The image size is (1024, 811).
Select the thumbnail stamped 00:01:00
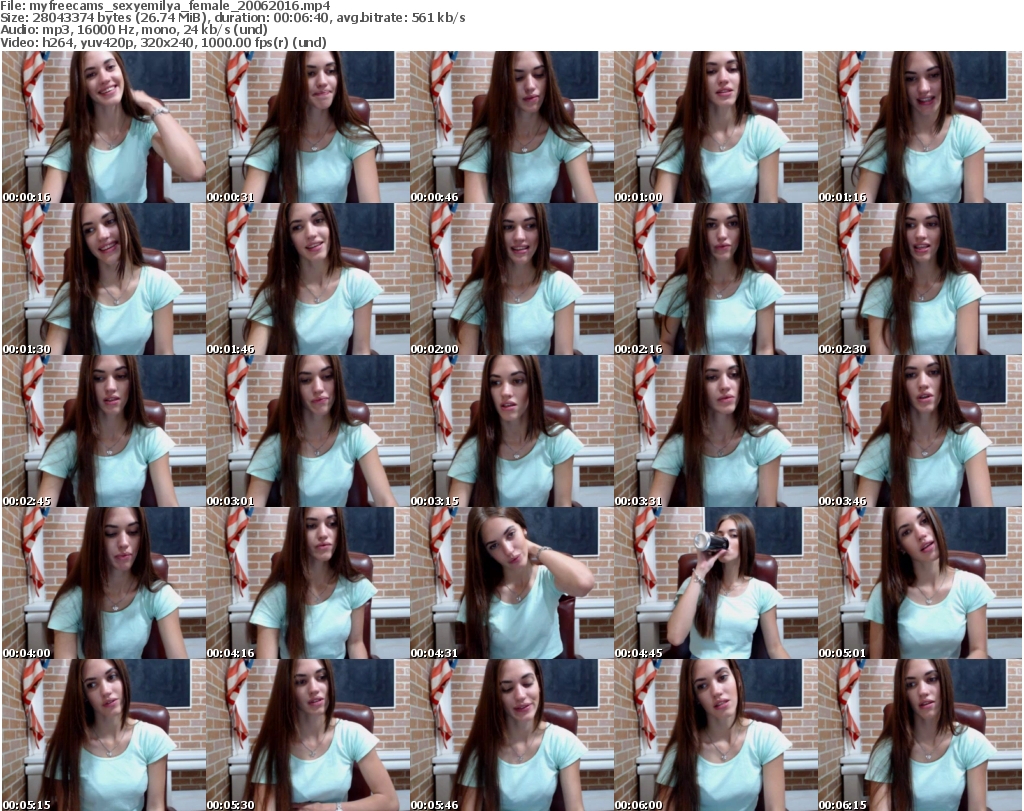coord(716,127)
